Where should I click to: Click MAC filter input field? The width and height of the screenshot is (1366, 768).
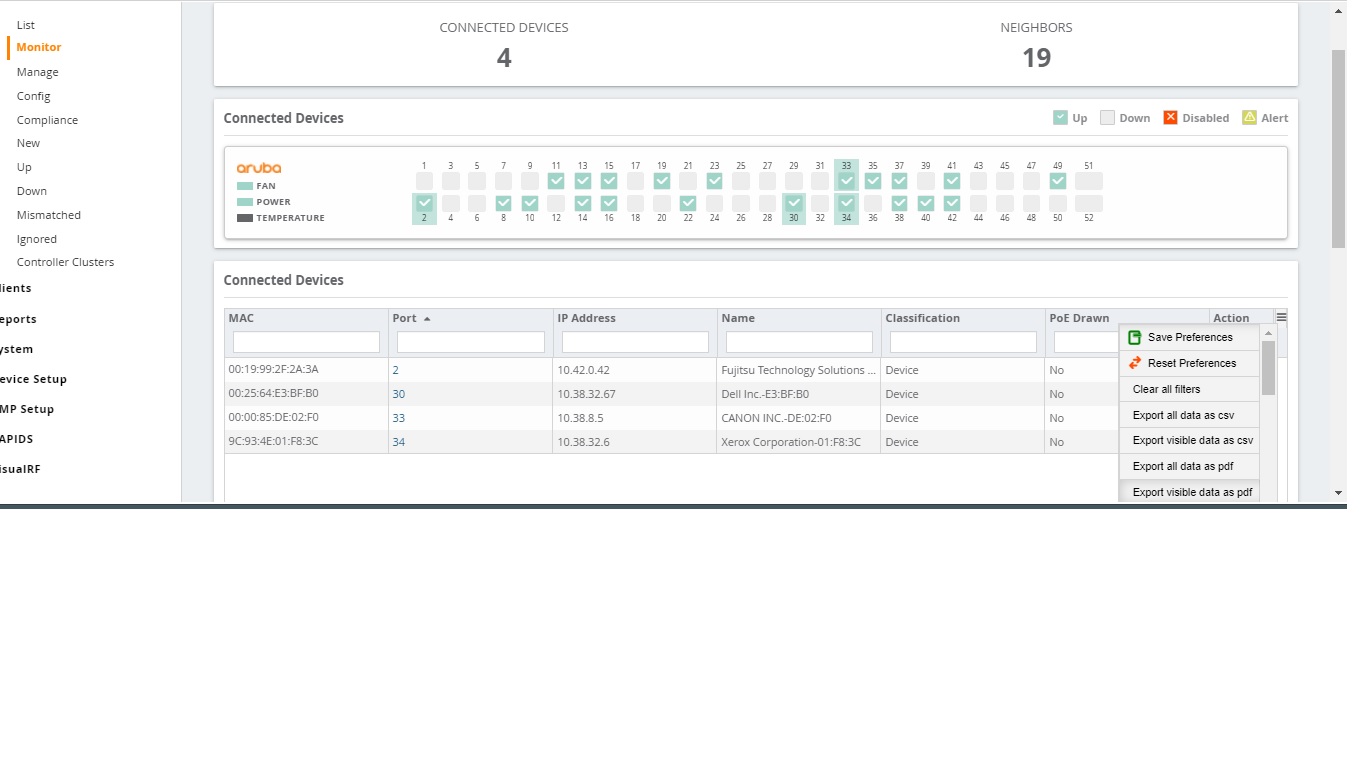pyautogui.click(x=306, y=342)
